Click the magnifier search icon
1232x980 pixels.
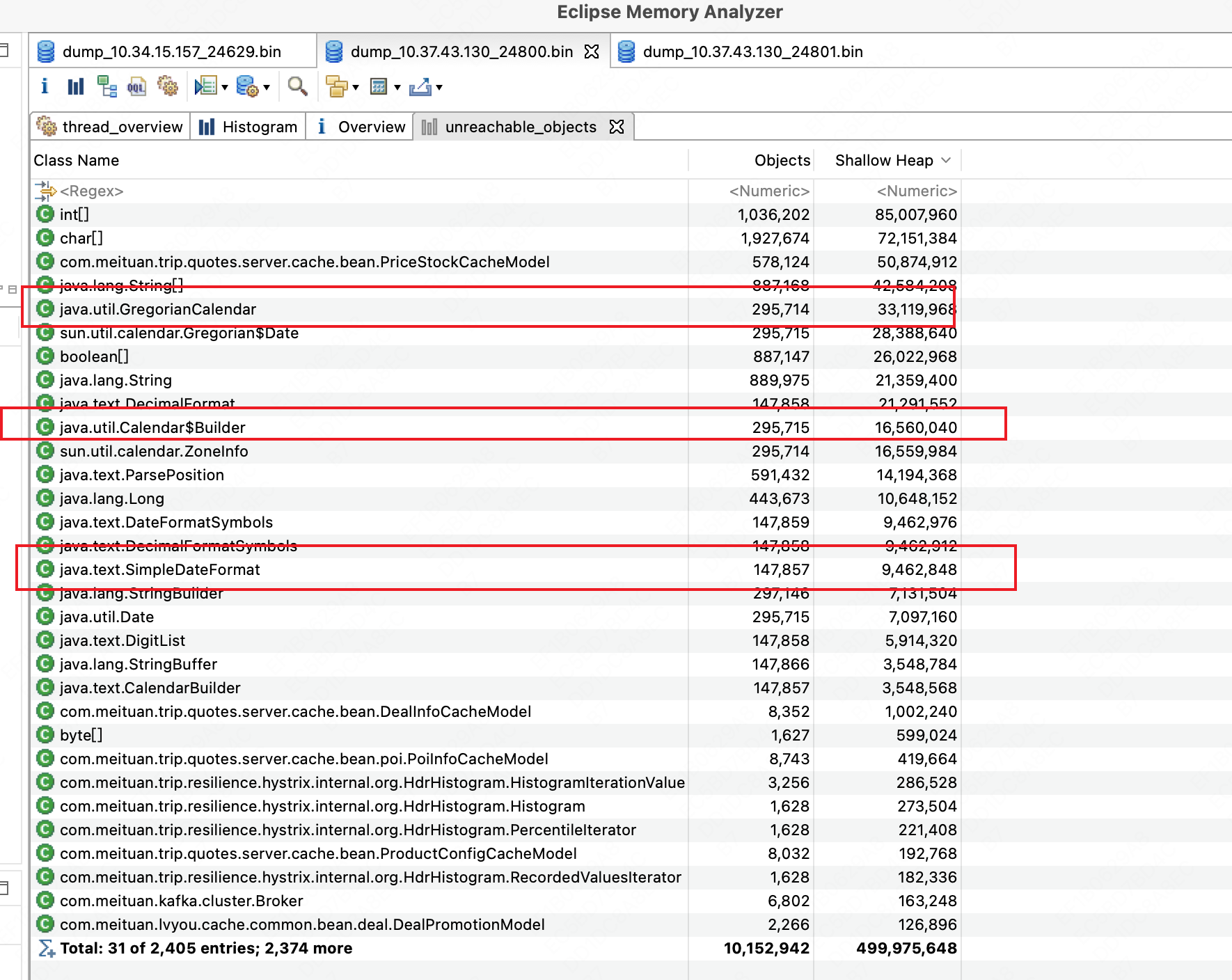[297, 86]
